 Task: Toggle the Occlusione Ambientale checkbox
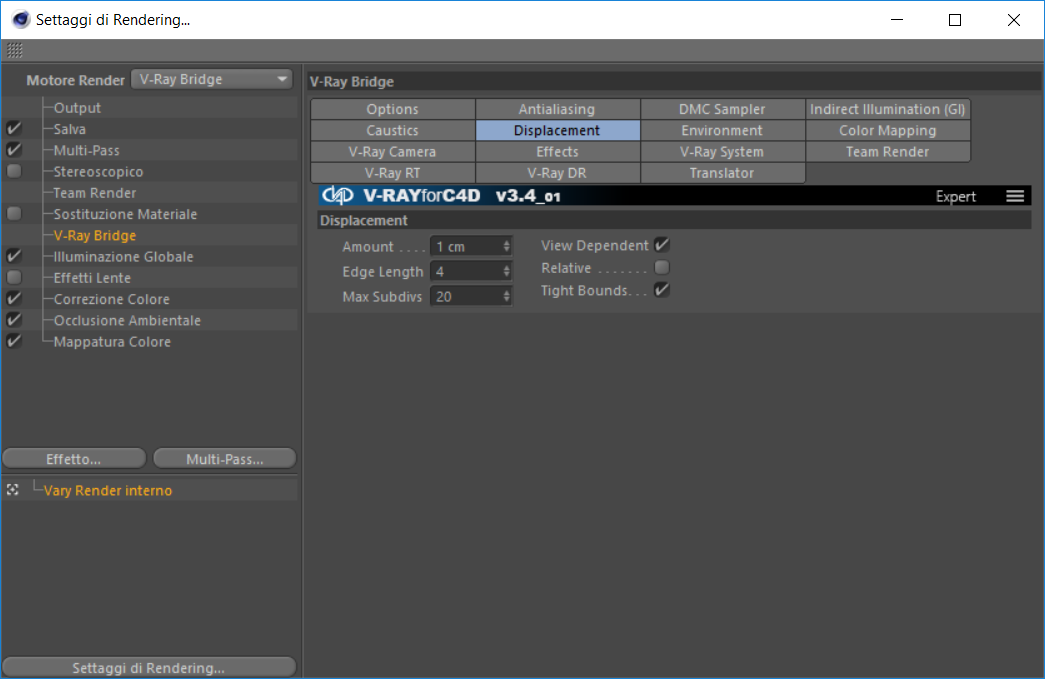(x=14, y=321)
